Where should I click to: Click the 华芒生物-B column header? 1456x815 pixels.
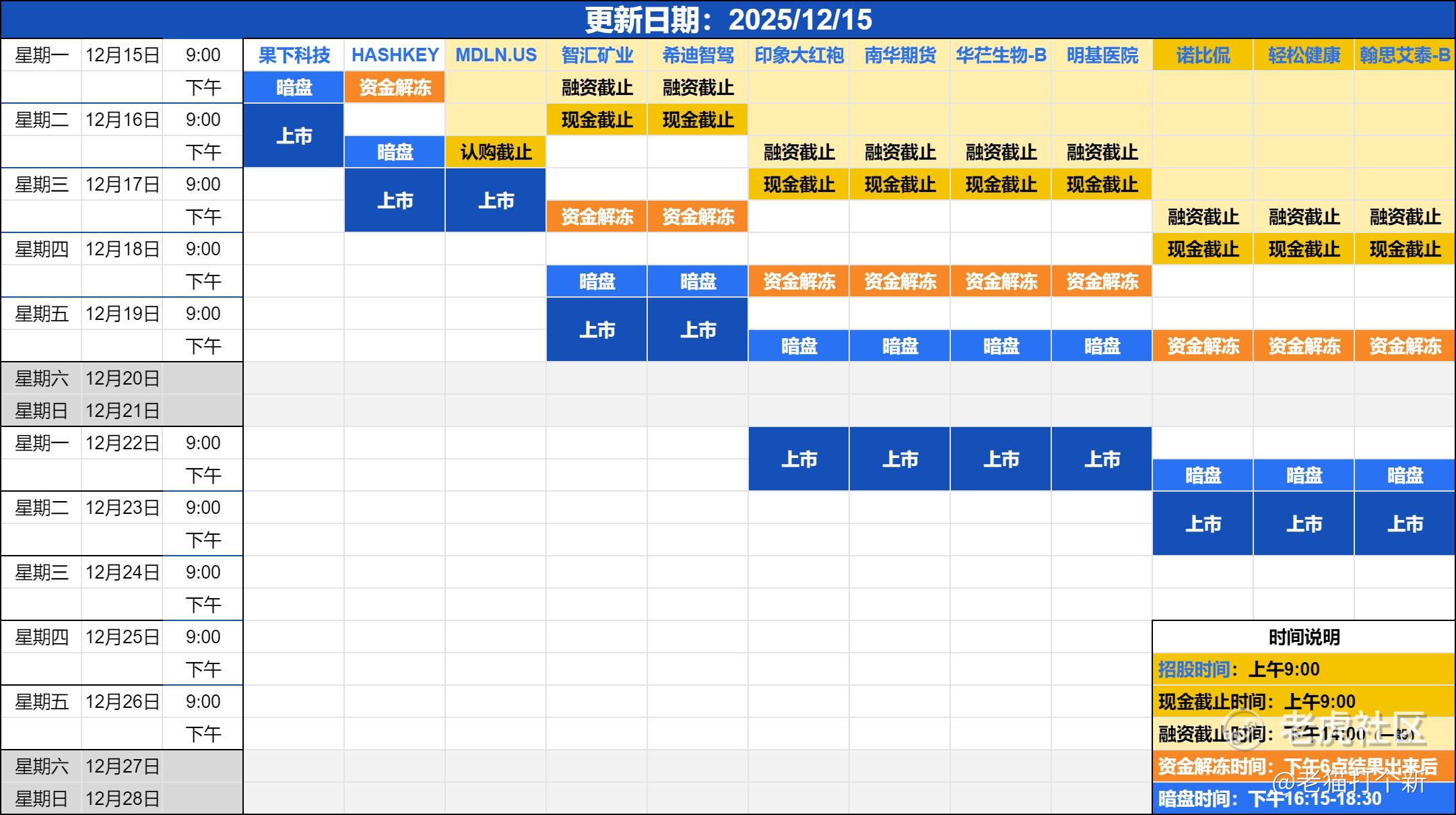[1001, 55]
